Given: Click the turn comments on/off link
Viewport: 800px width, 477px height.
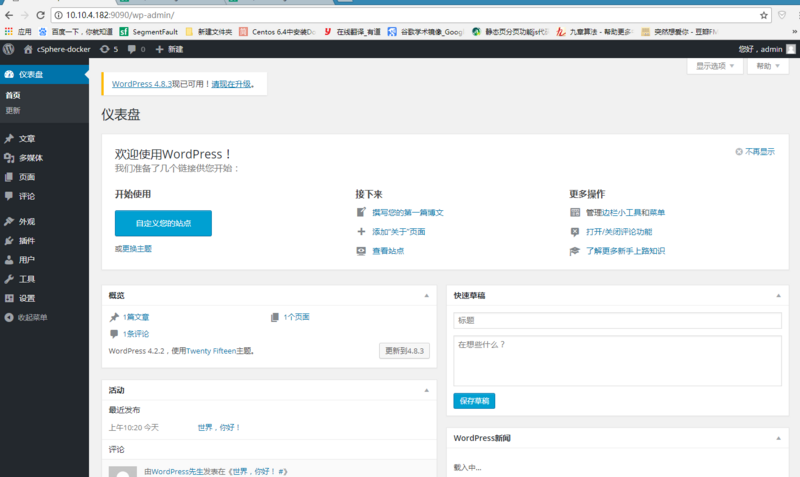Looking at the screenshot, I should point(619,232).
